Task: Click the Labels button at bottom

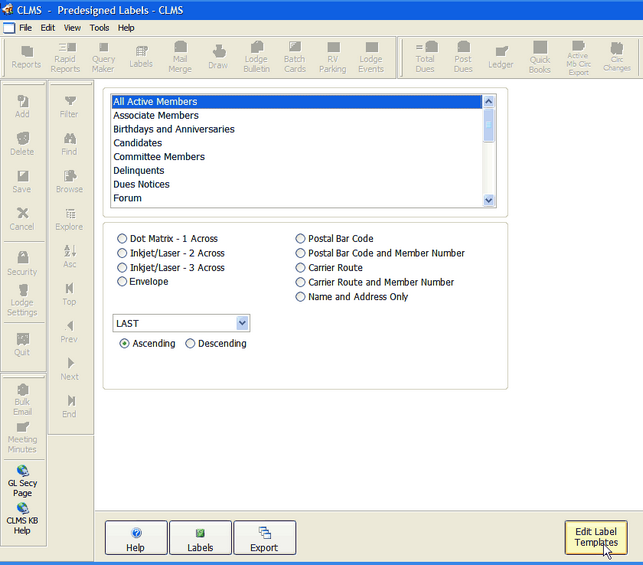Action: tap(200, 538)
